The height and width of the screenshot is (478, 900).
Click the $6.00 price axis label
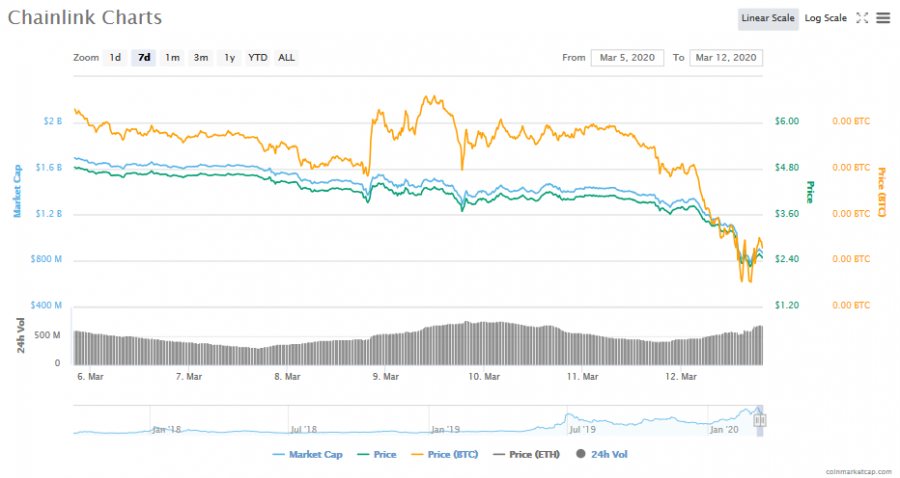pyautogui.click(x=786, y=121)
